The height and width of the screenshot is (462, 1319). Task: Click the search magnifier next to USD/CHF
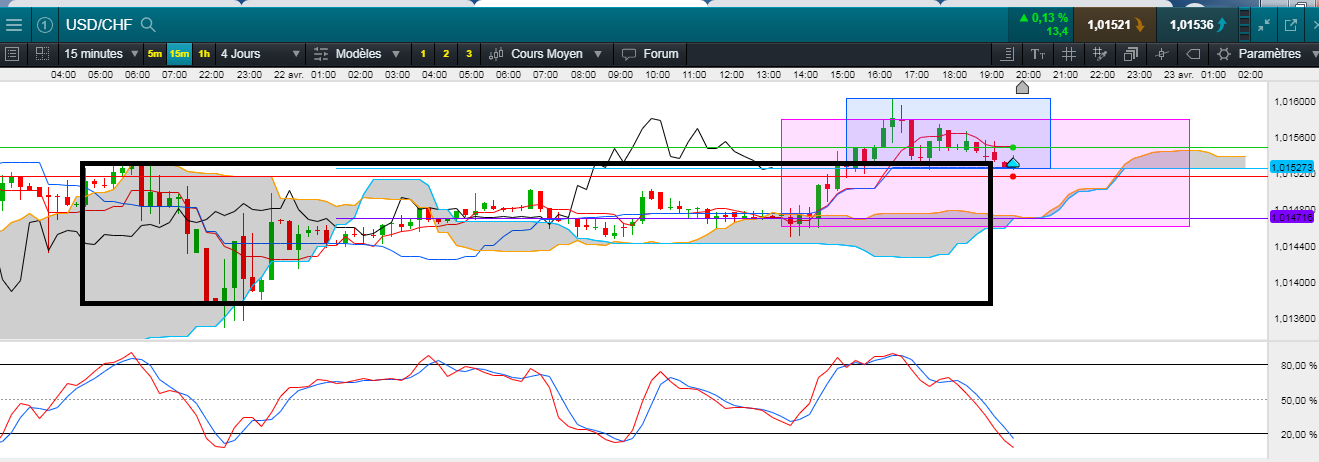pyautogui.click(x=148, y=23)
